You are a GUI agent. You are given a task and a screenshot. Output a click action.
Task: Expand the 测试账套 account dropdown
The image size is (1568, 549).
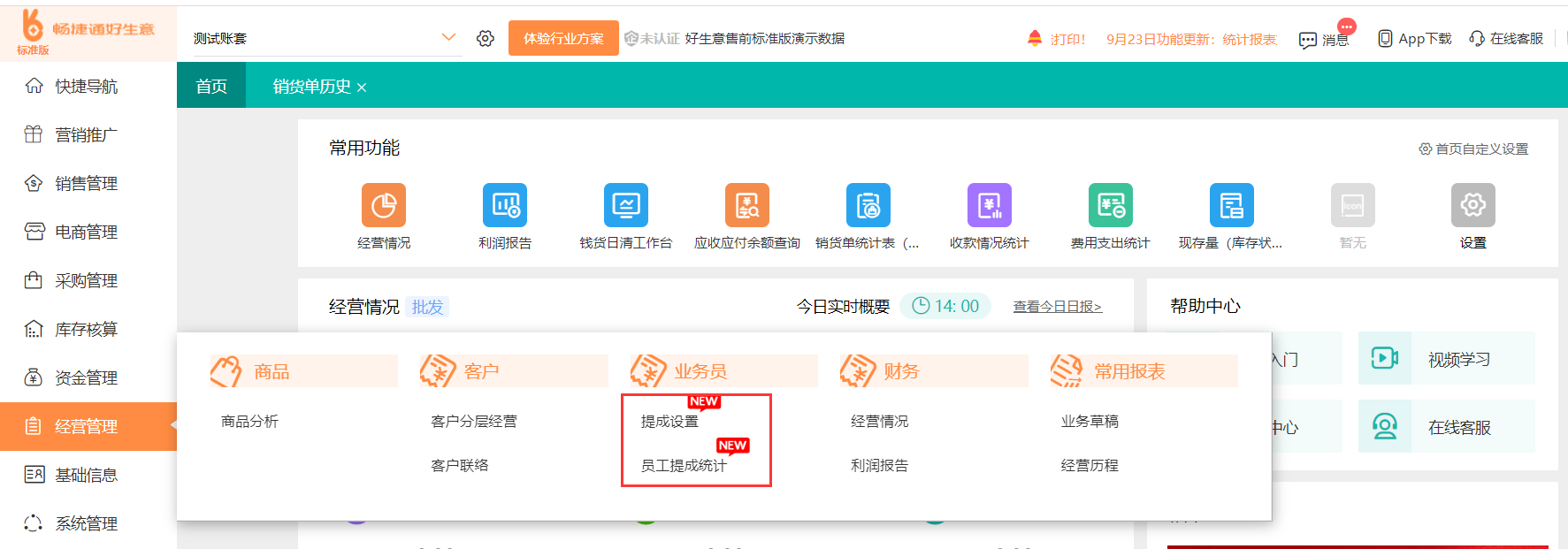(447, 37)
